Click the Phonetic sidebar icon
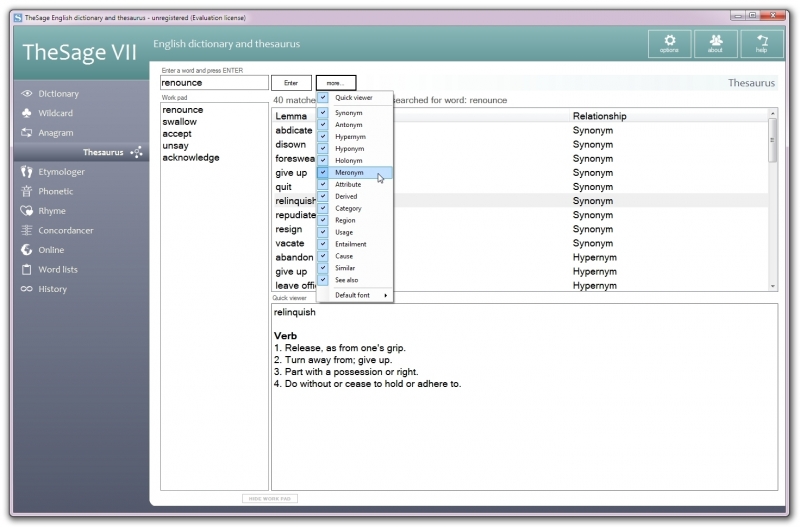This screenshot has height=527, width=800. 27,191
